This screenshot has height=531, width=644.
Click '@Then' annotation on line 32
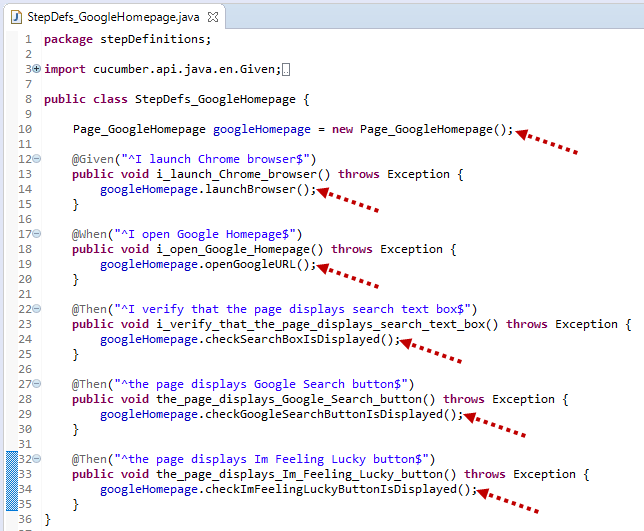pyautogui.click(x=89, y=459)
